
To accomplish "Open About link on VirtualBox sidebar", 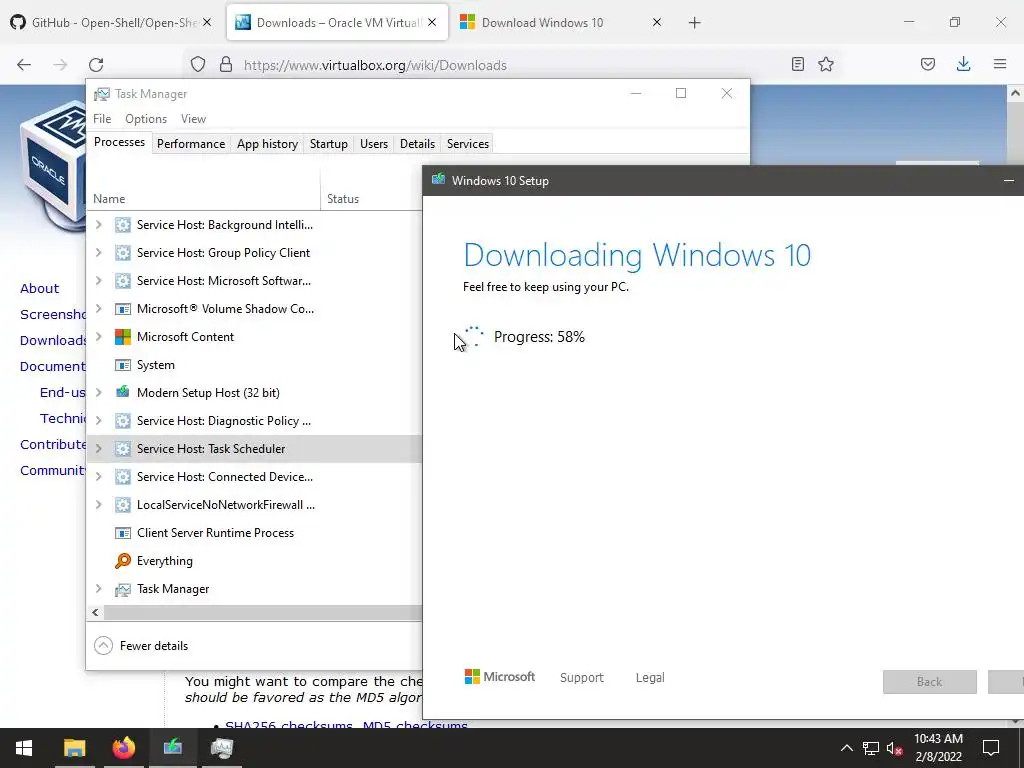I will pos(39,288).
